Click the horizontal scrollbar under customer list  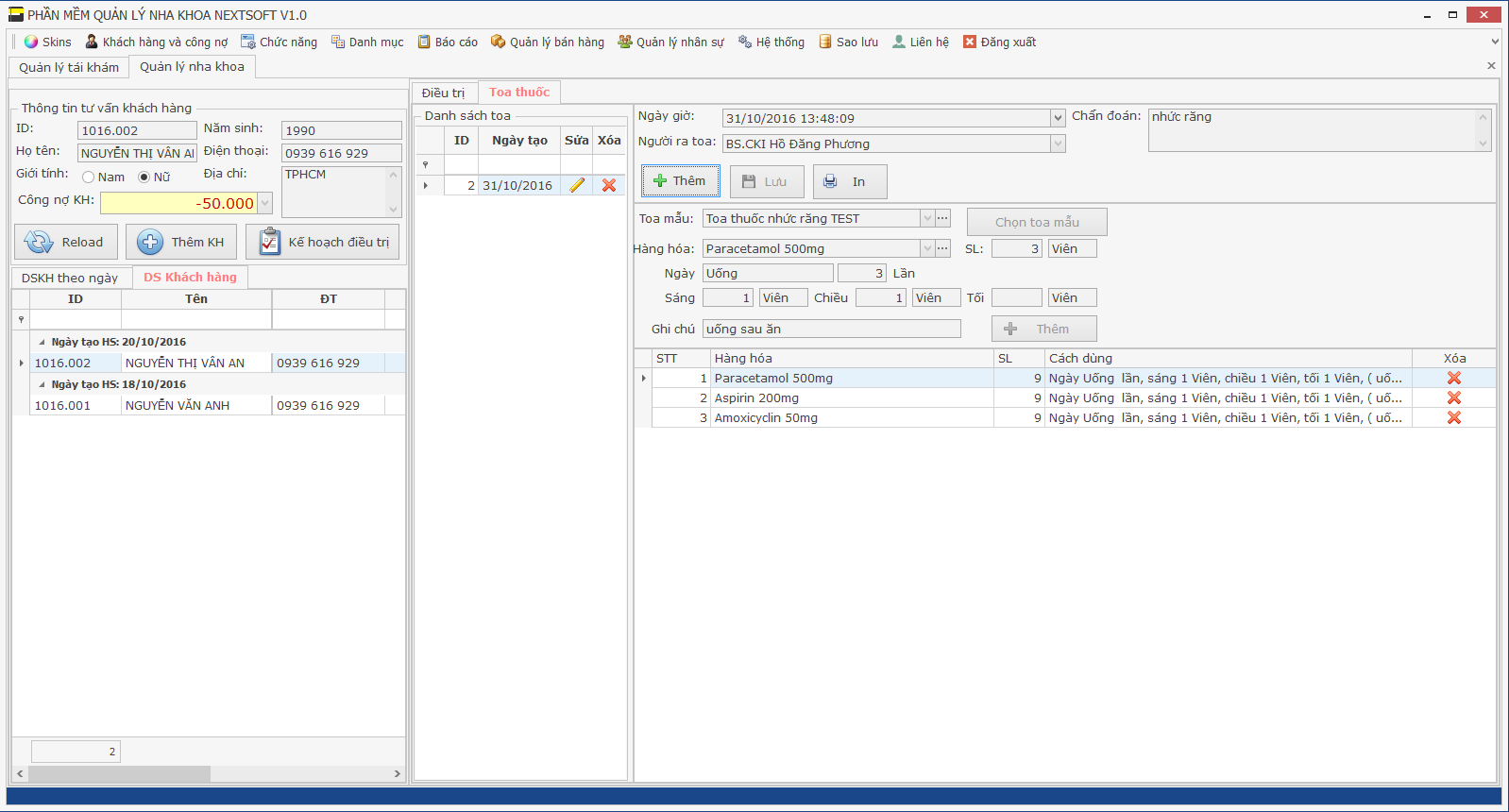pyautogui.click(x=208, y=774)
